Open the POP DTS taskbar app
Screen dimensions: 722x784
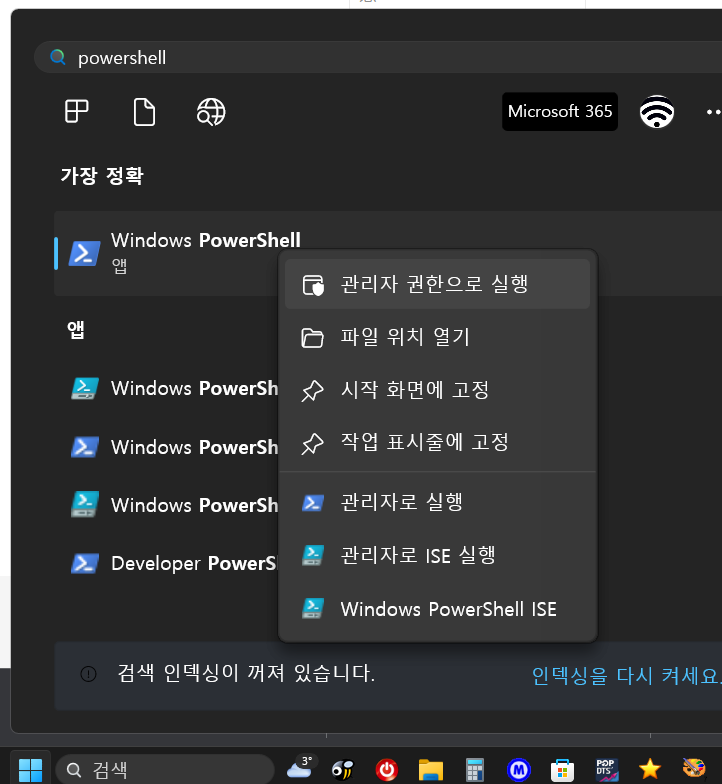click(606, 770)
